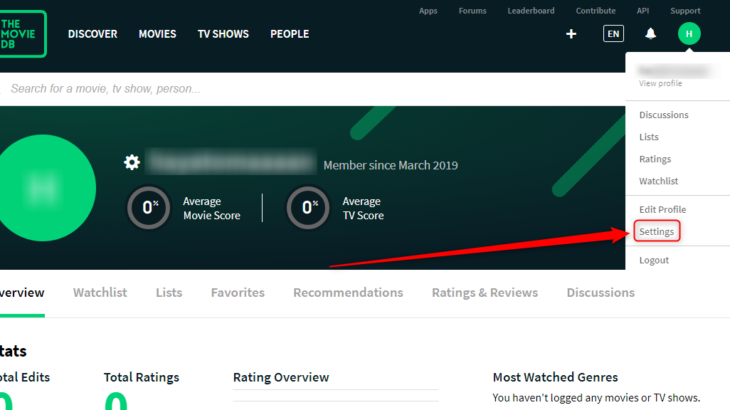Click the plus add-new icon

coord(571,34)
